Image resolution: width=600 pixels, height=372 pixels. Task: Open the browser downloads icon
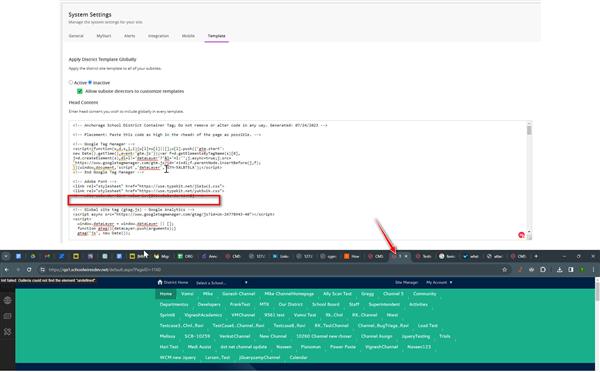point(559,270)
